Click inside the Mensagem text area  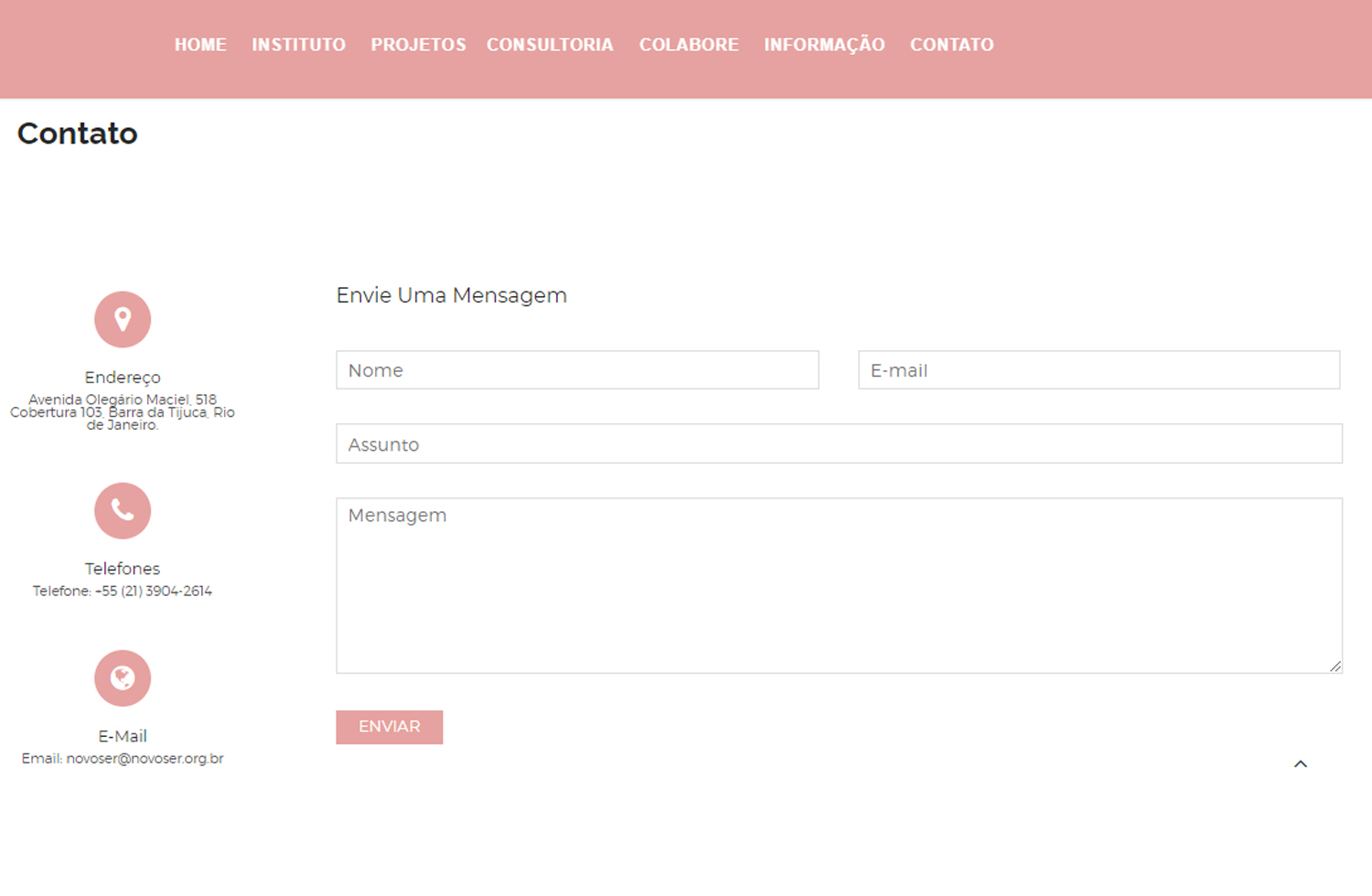(839, 585)
